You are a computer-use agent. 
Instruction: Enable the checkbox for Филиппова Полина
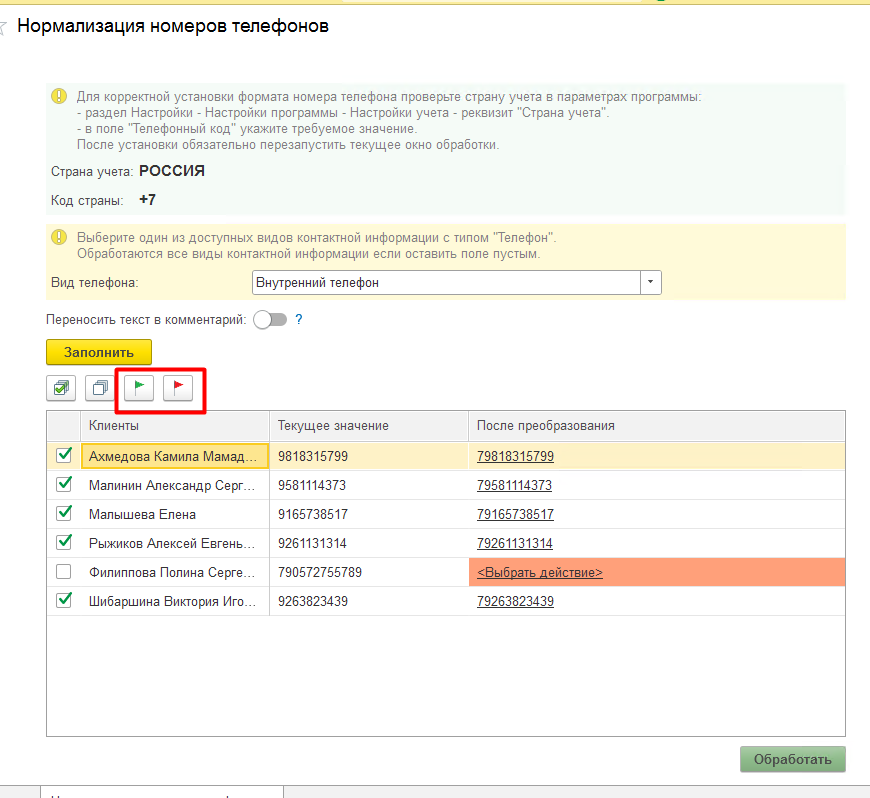(x=64, y=572)
